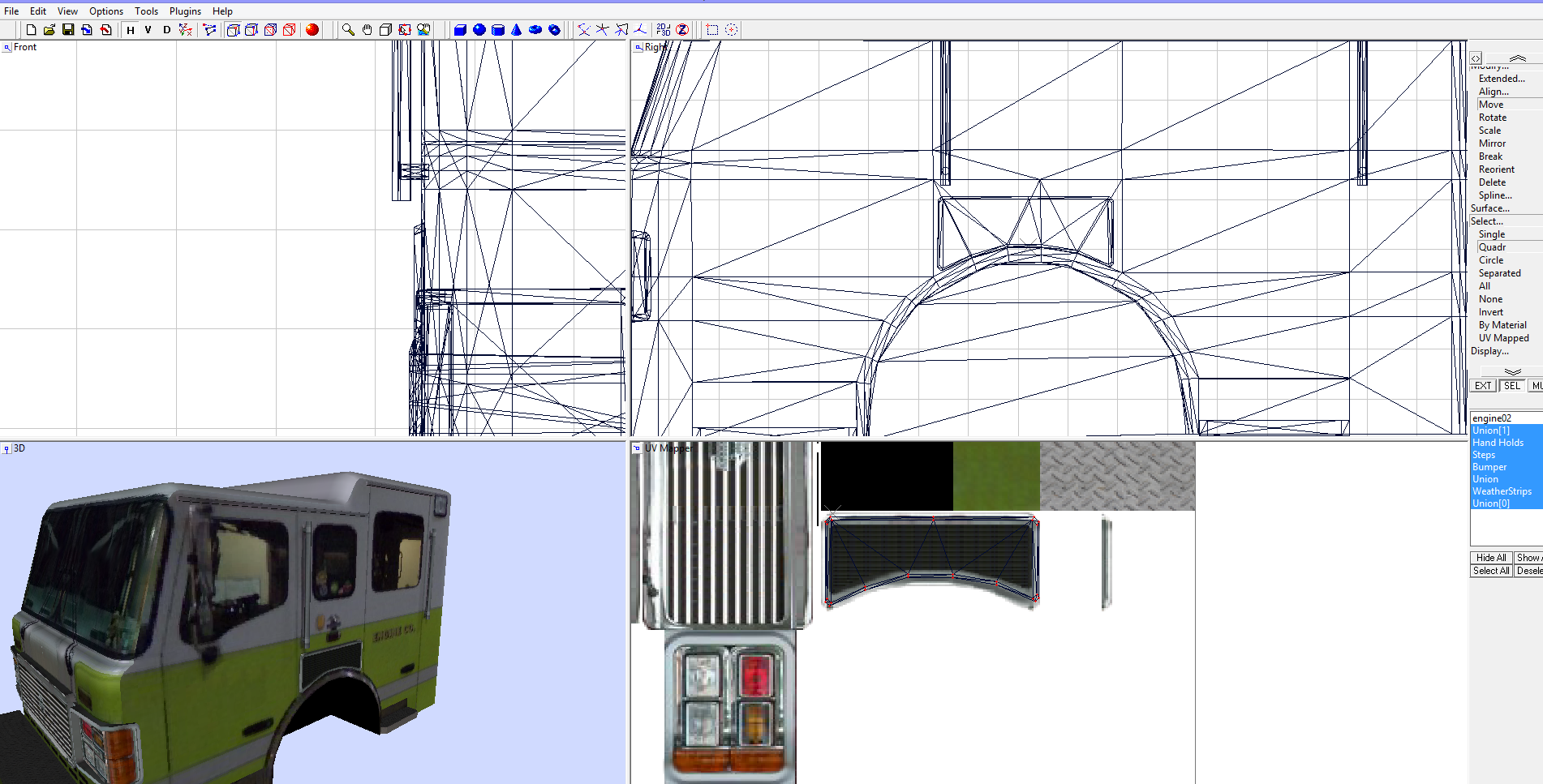Open the Display options
Screen dimensions: 1543x784
(x=1491, y=351)
